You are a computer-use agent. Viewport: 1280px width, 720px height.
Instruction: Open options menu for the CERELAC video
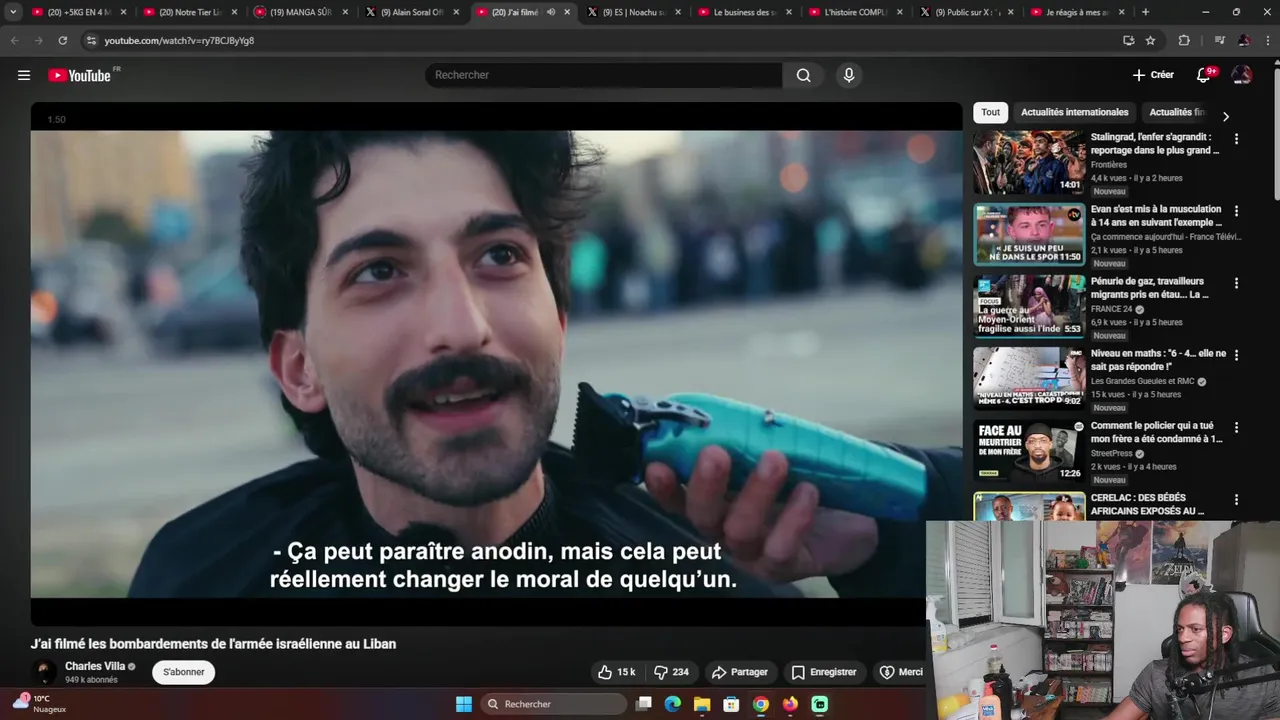[1236, 499]
